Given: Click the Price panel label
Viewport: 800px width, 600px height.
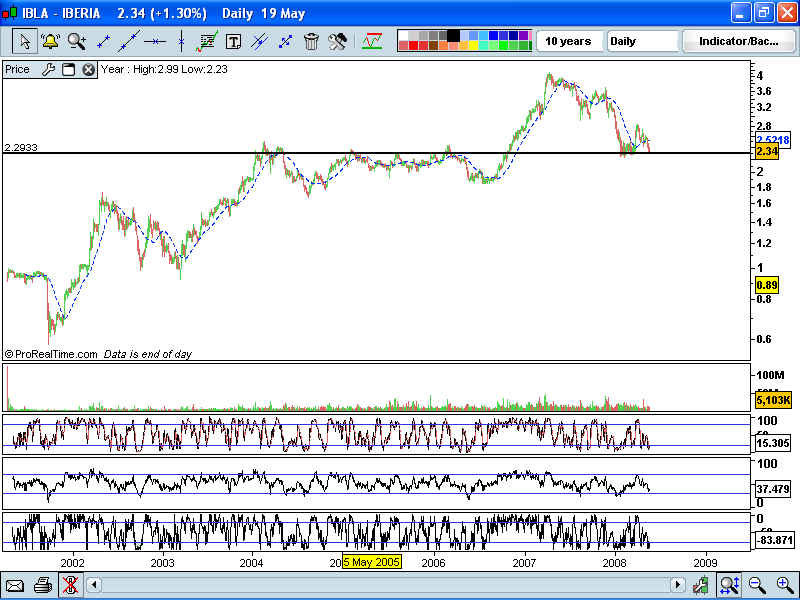Looking at the screenshot, I should [17, 69].
